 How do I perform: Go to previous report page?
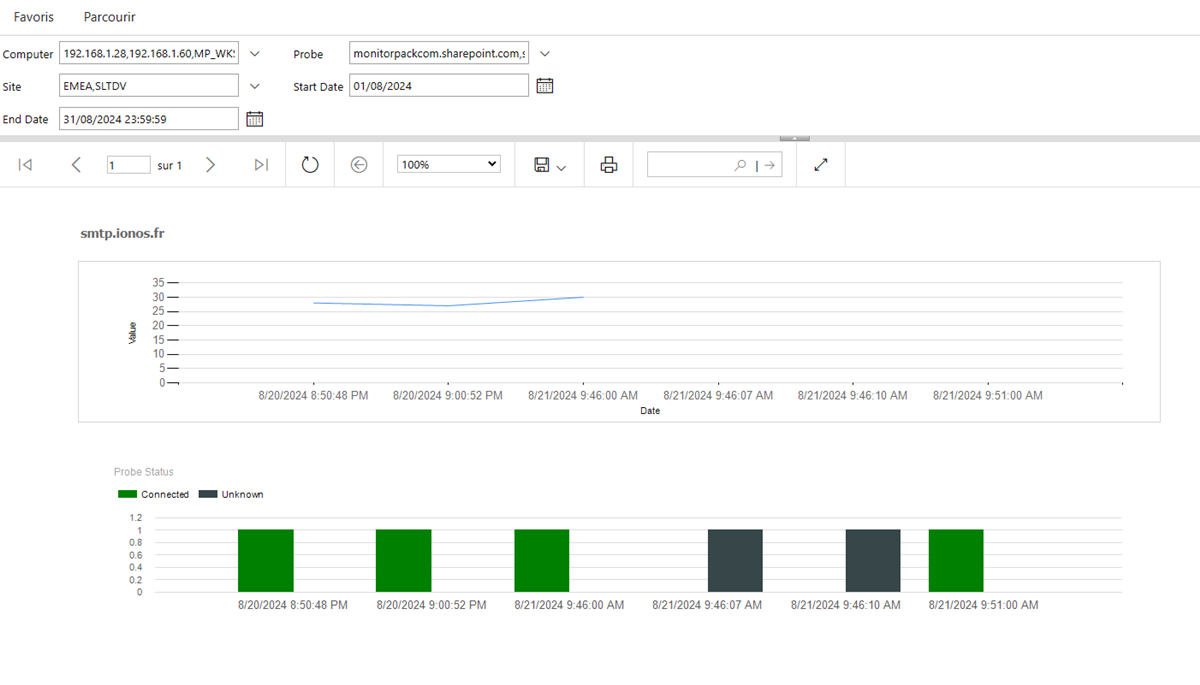tap(76, 165)
